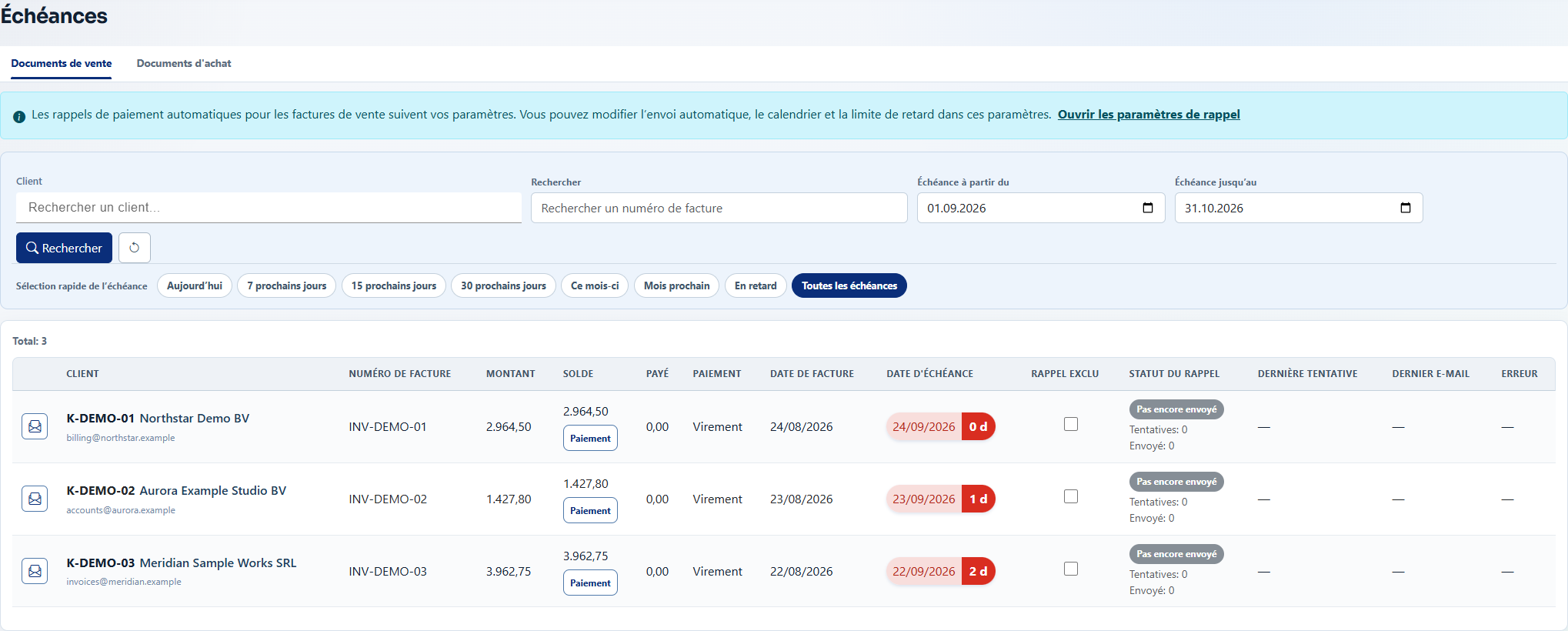
Task: Click Paiement button for INV-DEMO-01
Action: (x=590, y=438)
